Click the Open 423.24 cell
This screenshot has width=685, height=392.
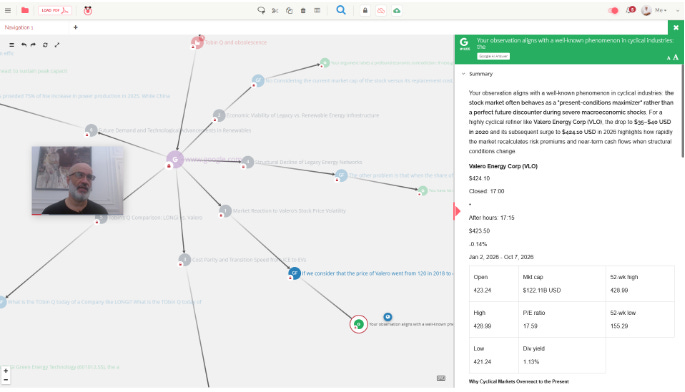(494, 284)
